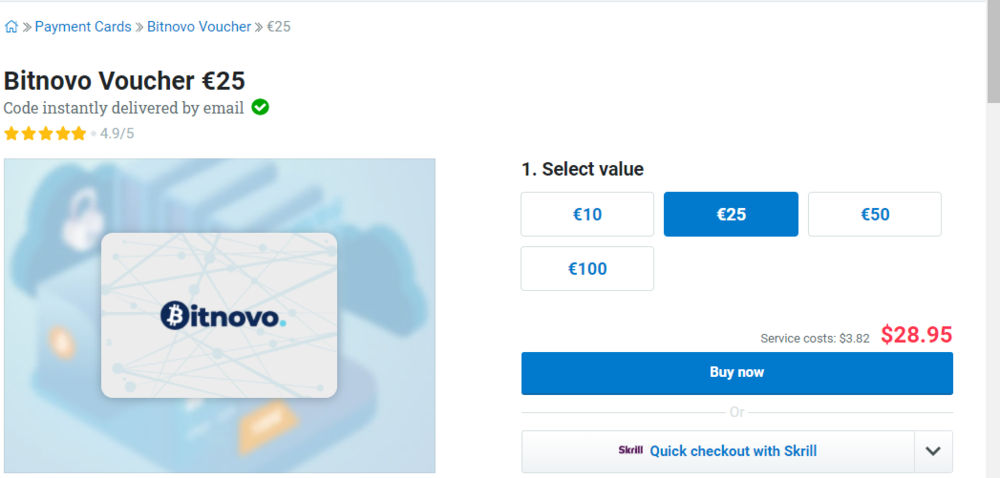Choose the €100 voucher value
The image size is (1000, 478).
tap(587, 268)
